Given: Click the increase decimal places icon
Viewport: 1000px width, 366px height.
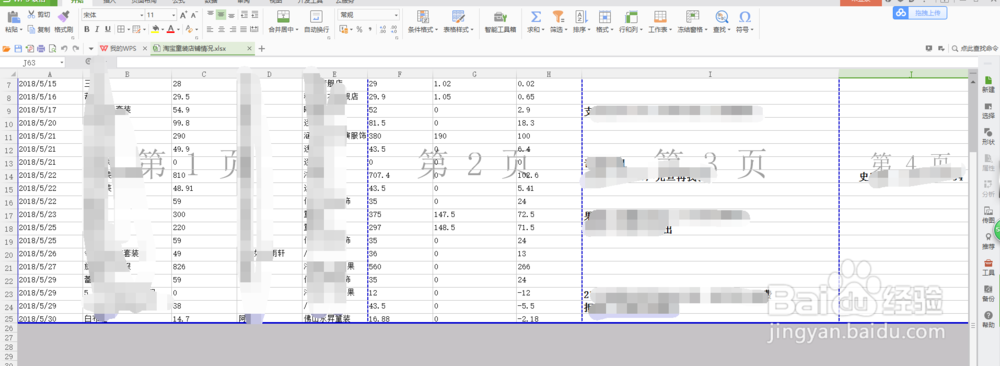Looking at the screenshot, I should [x=383, y=29].
